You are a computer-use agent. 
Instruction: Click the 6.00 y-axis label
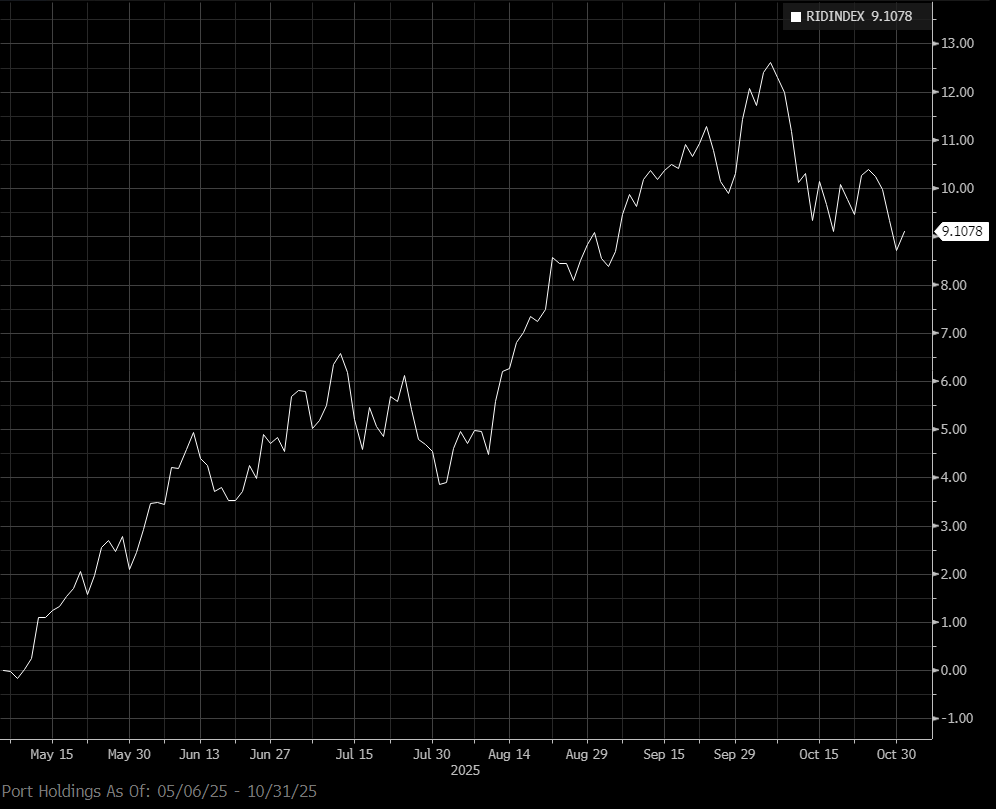(953, 381)
